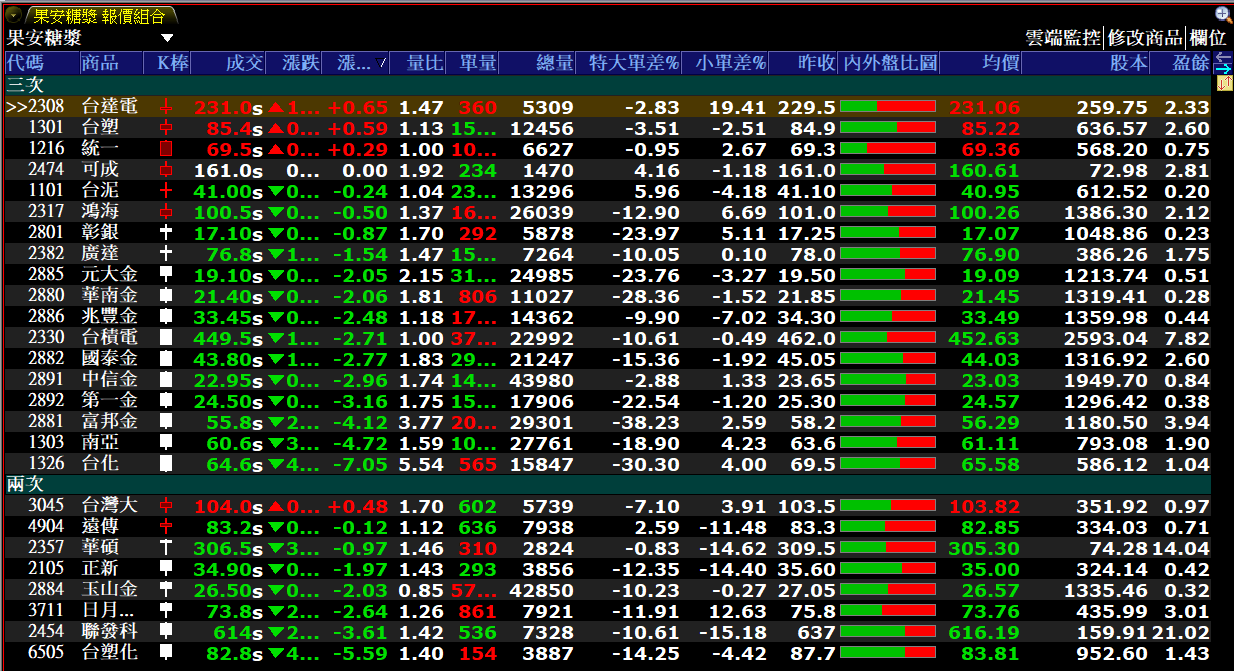Click the red candlestick icon for 統一

(166, 149)
